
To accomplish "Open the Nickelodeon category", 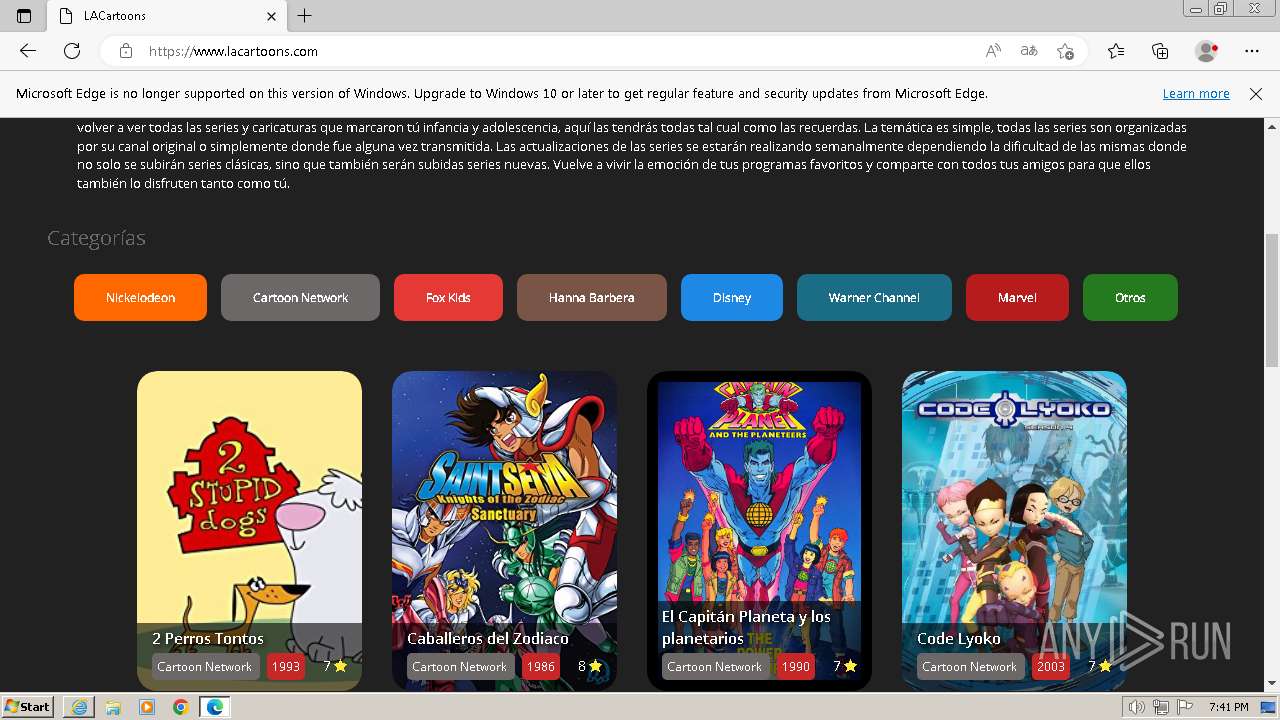I will 140,298.
